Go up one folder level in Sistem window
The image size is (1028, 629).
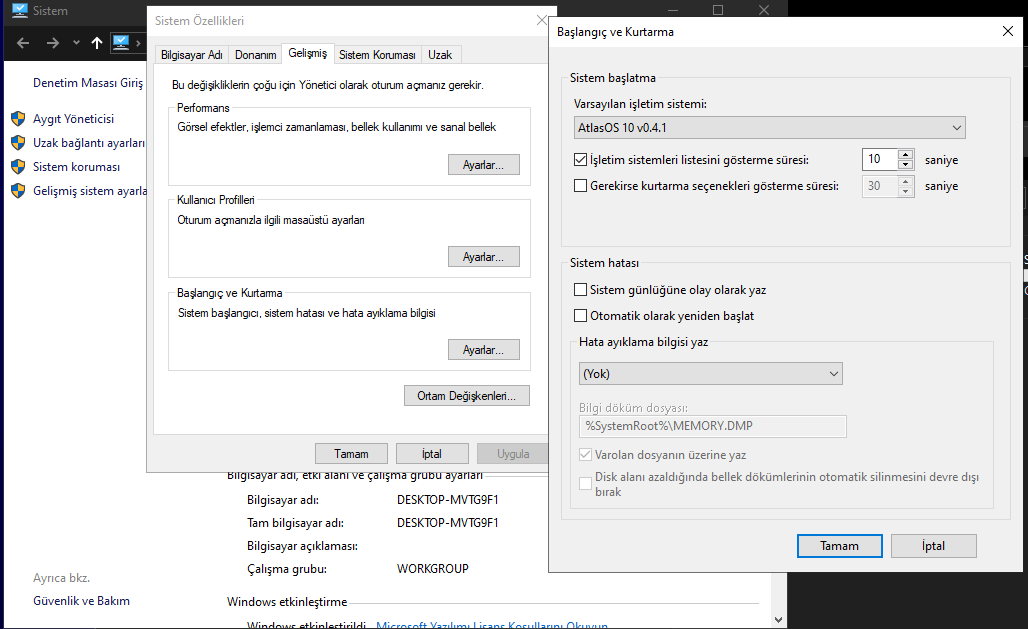97,43
